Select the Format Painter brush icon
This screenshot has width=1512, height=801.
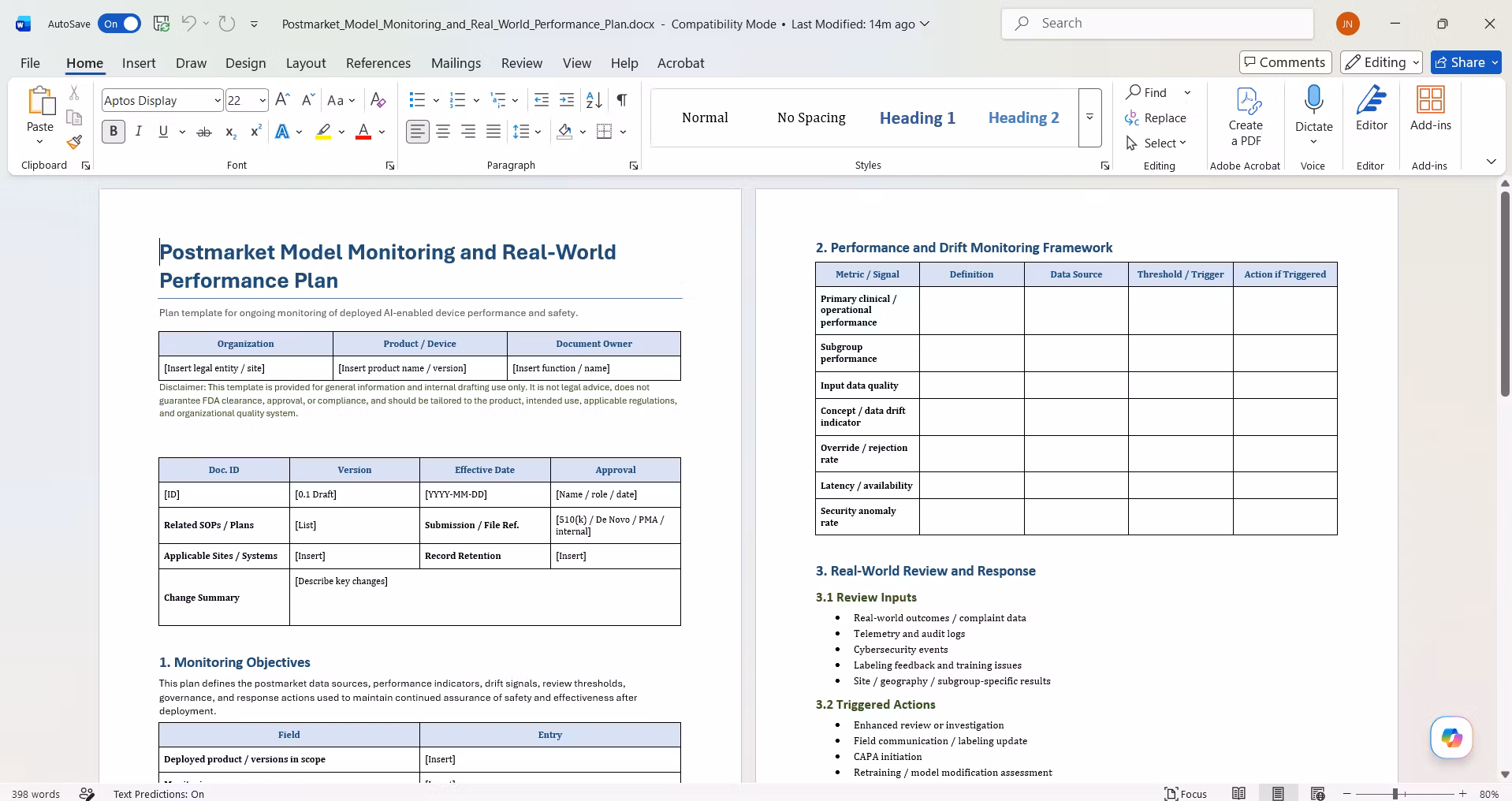(74, 143)
